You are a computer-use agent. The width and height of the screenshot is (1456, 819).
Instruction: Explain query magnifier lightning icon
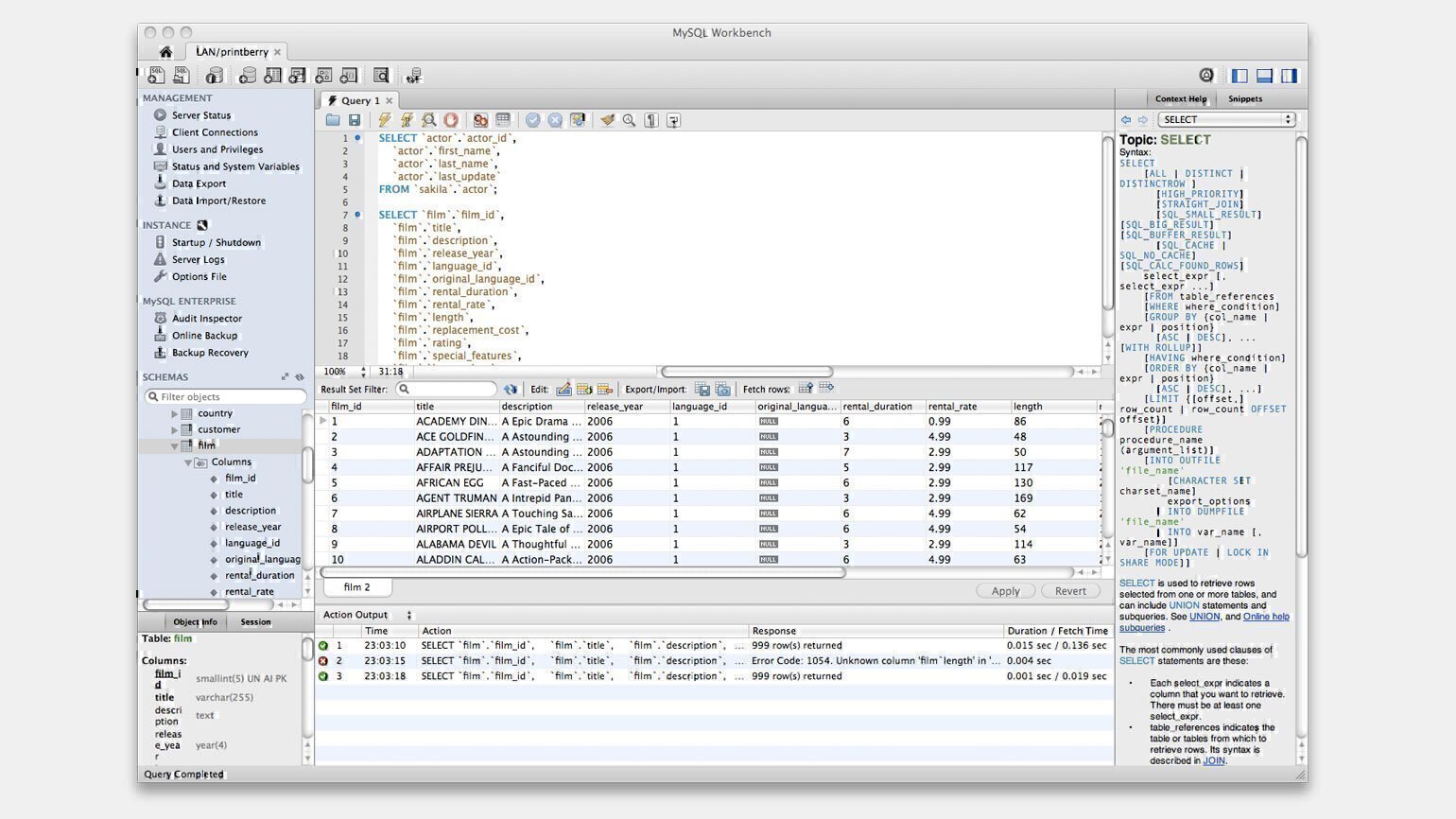point(429,120)
